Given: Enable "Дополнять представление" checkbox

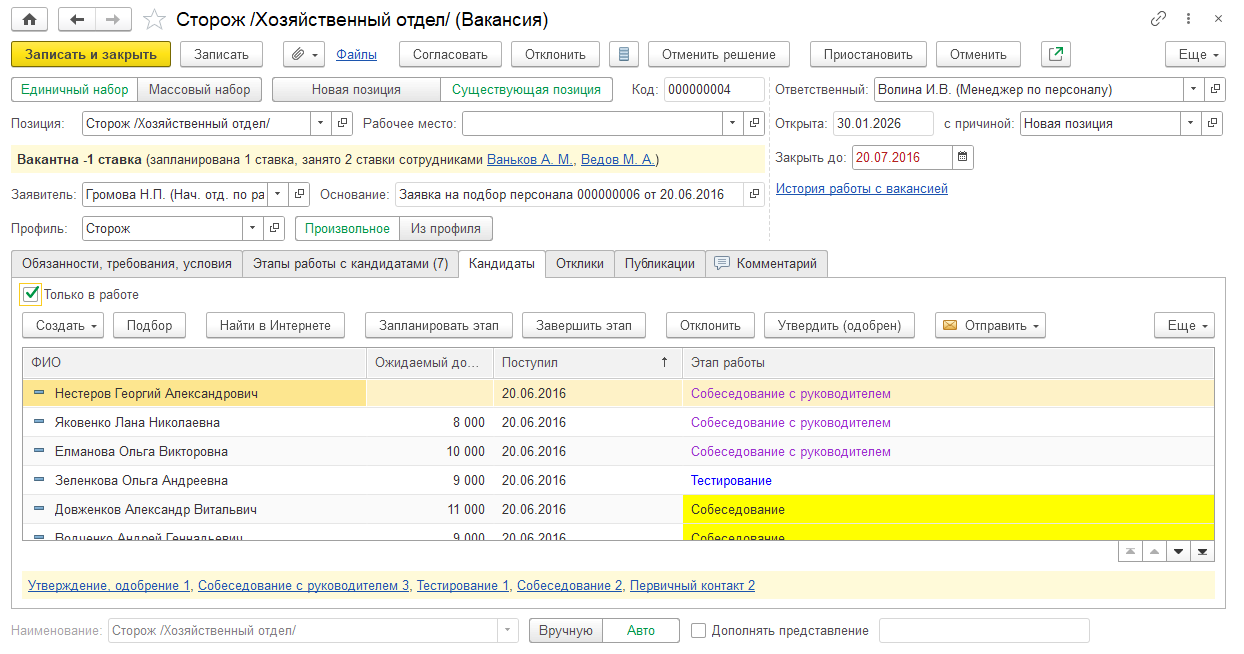Looking at the screenshot, I should point(699,631).
